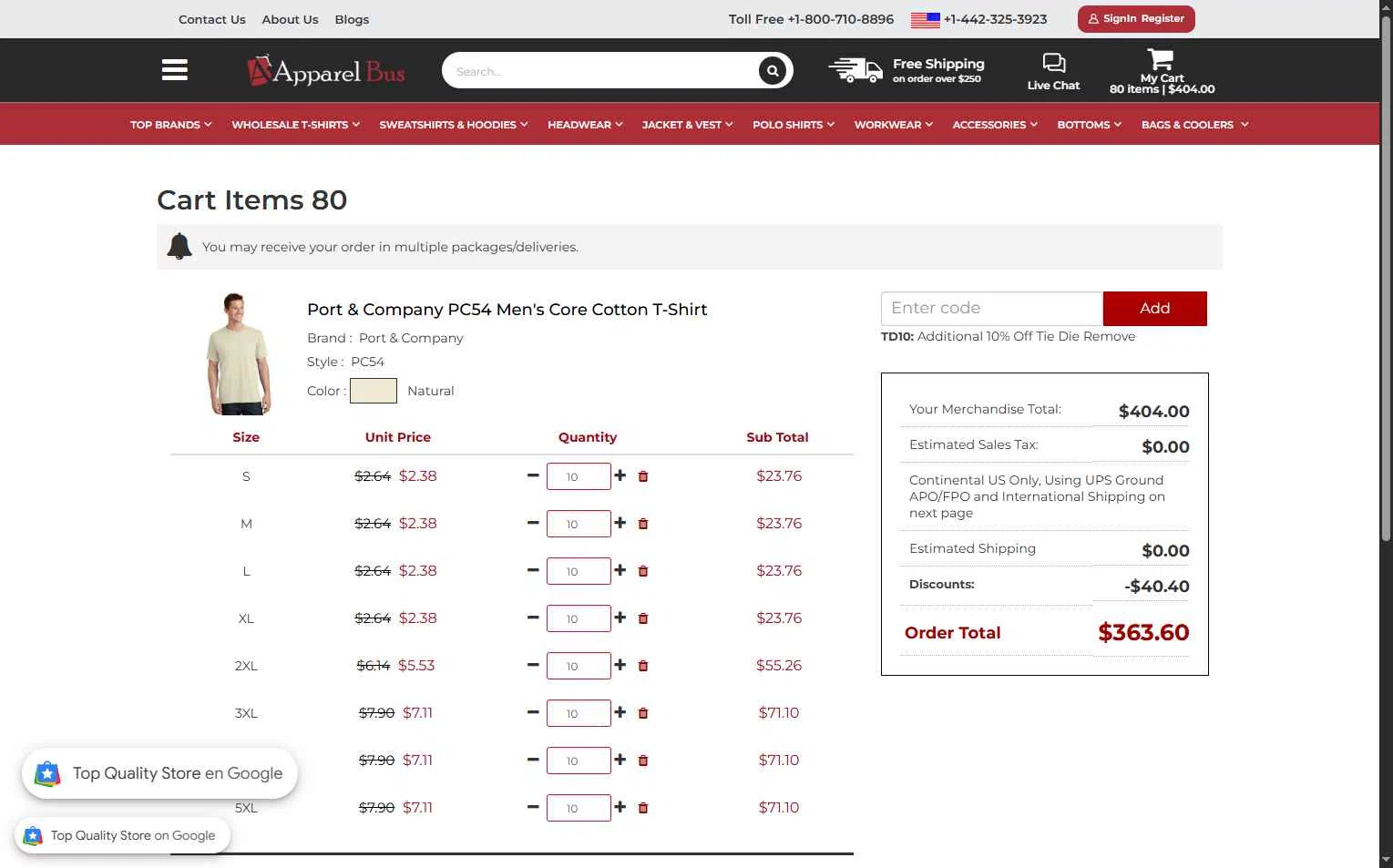Click the search magnifier button
Image resolution: width=1393 pixels, height=868 pixels.
click(773, 70)
